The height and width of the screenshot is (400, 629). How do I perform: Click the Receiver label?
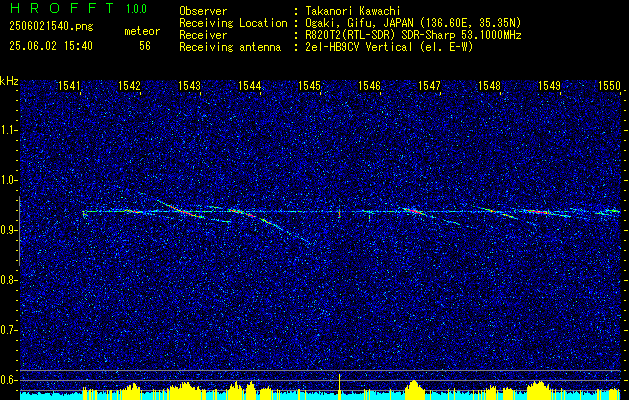(203, 35)
